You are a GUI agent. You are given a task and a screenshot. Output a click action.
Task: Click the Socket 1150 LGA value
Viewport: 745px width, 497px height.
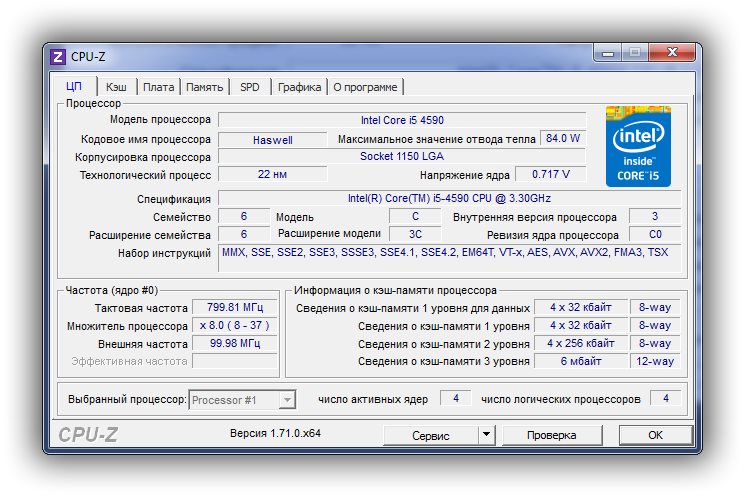[402, 156]
